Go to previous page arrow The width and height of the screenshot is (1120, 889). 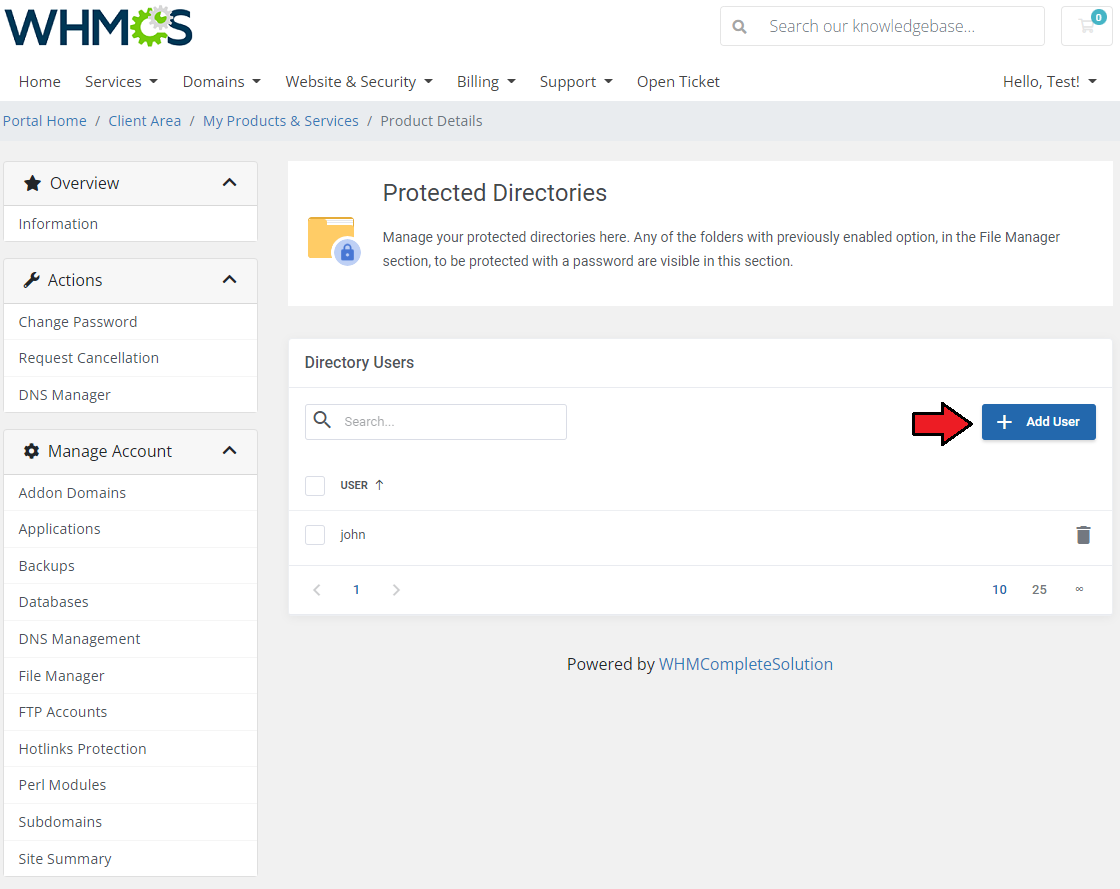click(x=317, y=590)
